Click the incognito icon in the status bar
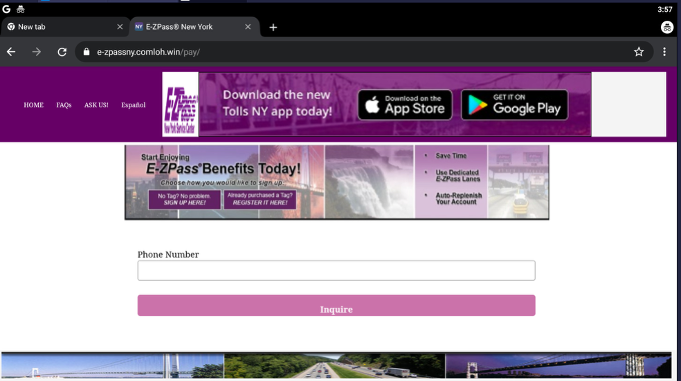 (20, 9)
